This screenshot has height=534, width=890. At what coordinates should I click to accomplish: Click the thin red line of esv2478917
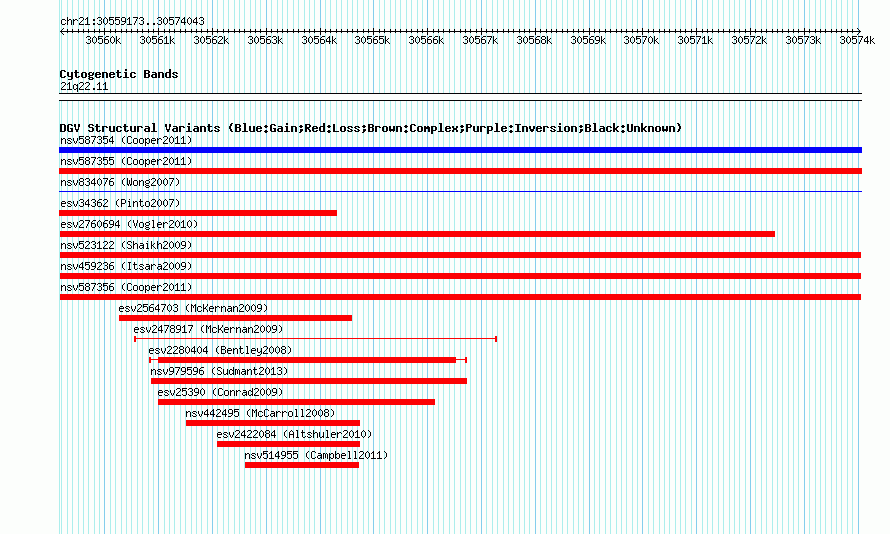pyautogui.click(x=316, y=339)
